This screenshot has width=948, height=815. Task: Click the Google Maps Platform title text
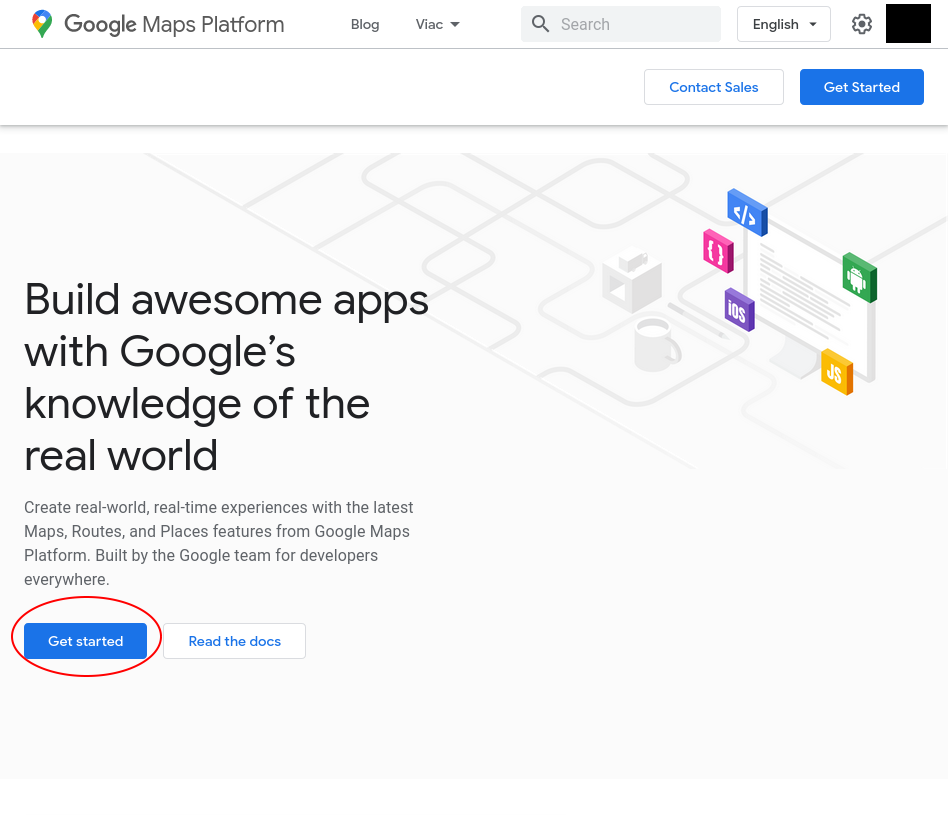pyautogui.click(x=174, y=24)
